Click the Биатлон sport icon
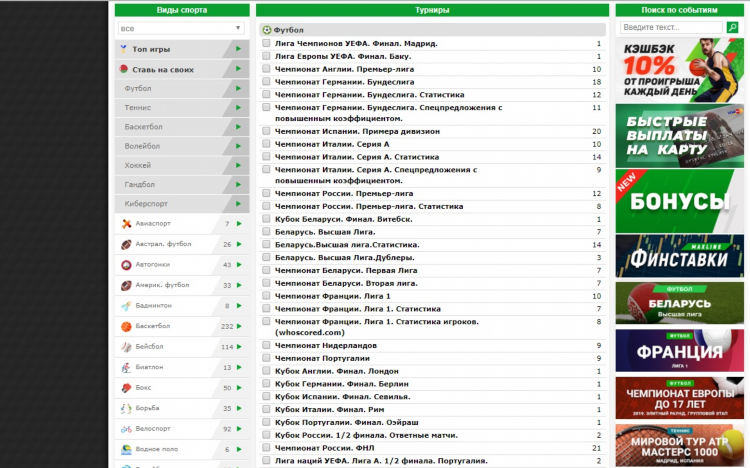This screenshot has width=750, height=468. pos(126,368)
